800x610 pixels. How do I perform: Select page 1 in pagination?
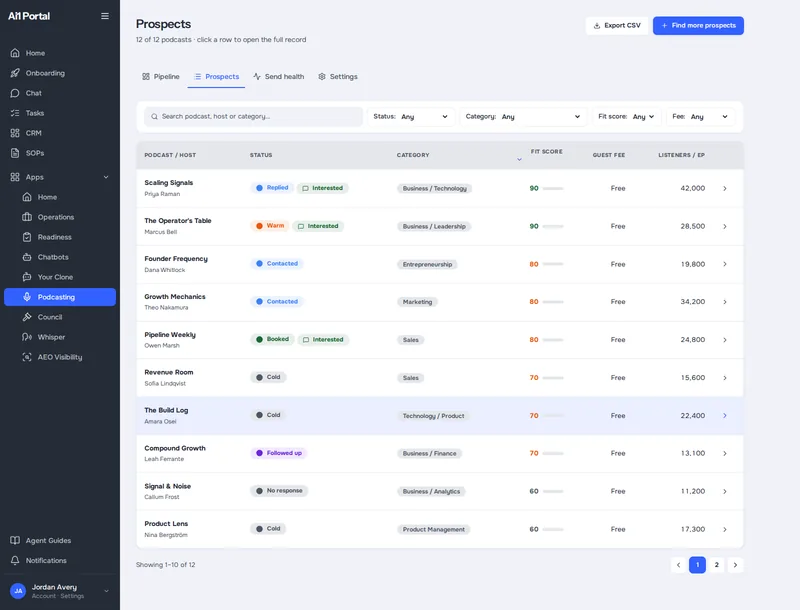pos(697,565)
